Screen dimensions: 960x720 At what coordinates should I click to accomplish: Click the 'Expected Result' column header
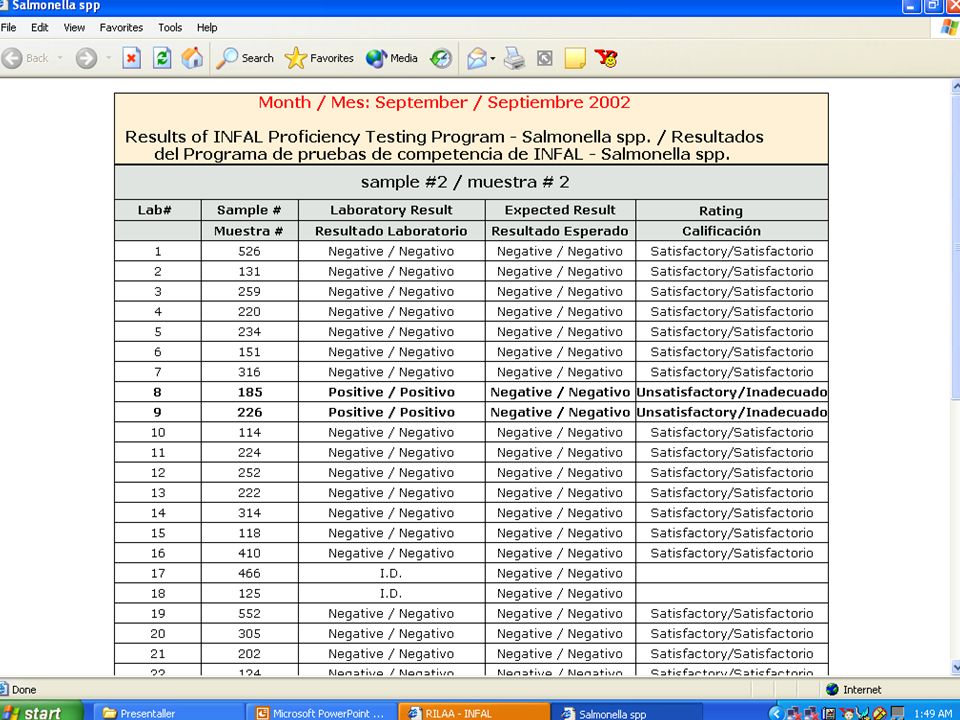point(560,210)
